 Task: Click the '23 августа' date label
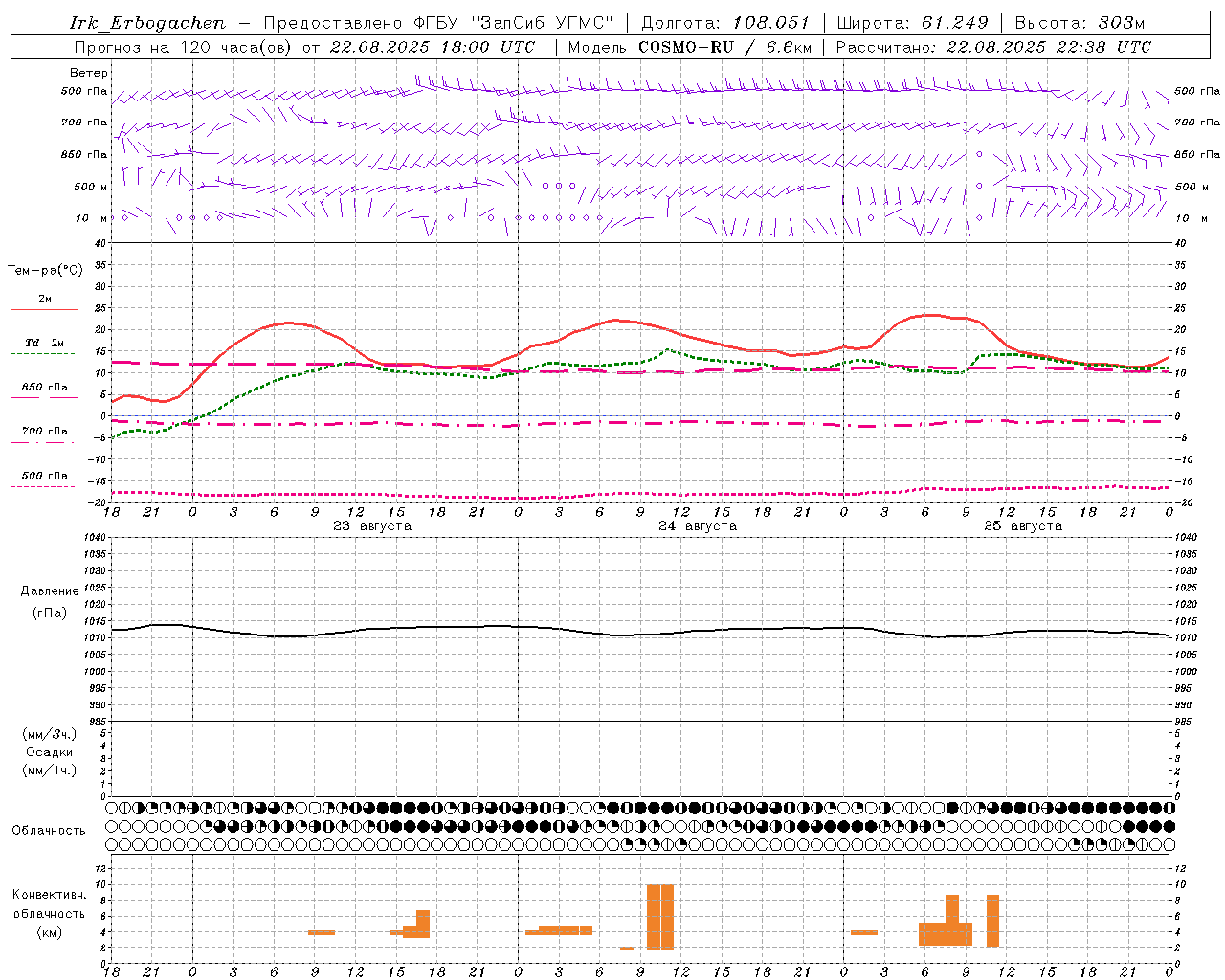click(372, 526)
